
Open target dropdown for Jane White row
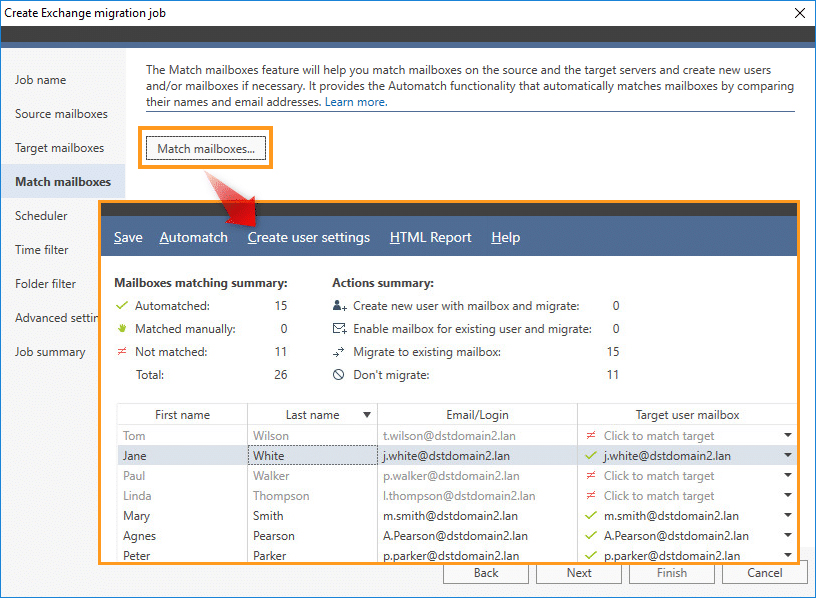click(788, 455)
